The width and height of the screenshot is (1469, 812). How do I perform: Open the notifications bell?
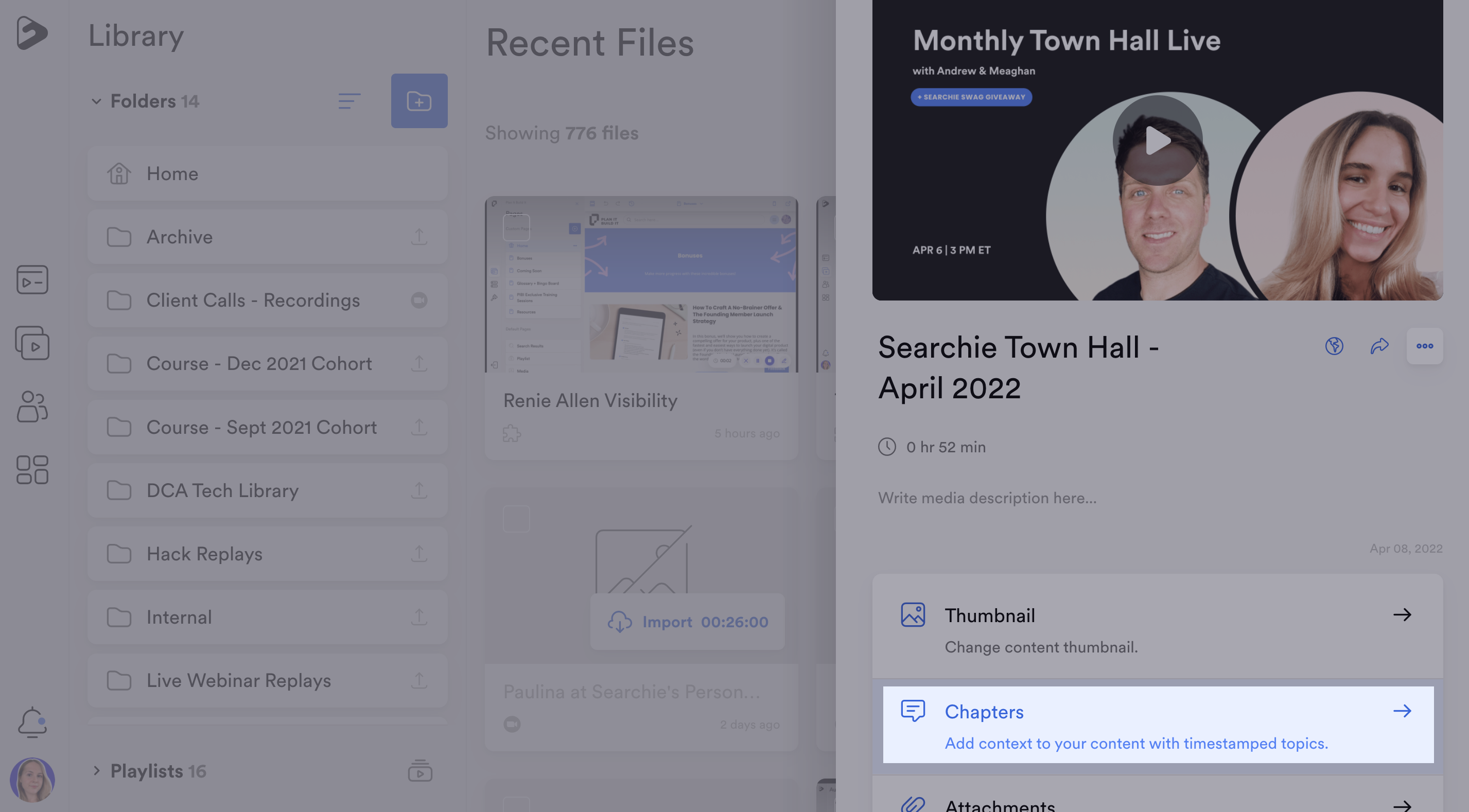(32, 722)
